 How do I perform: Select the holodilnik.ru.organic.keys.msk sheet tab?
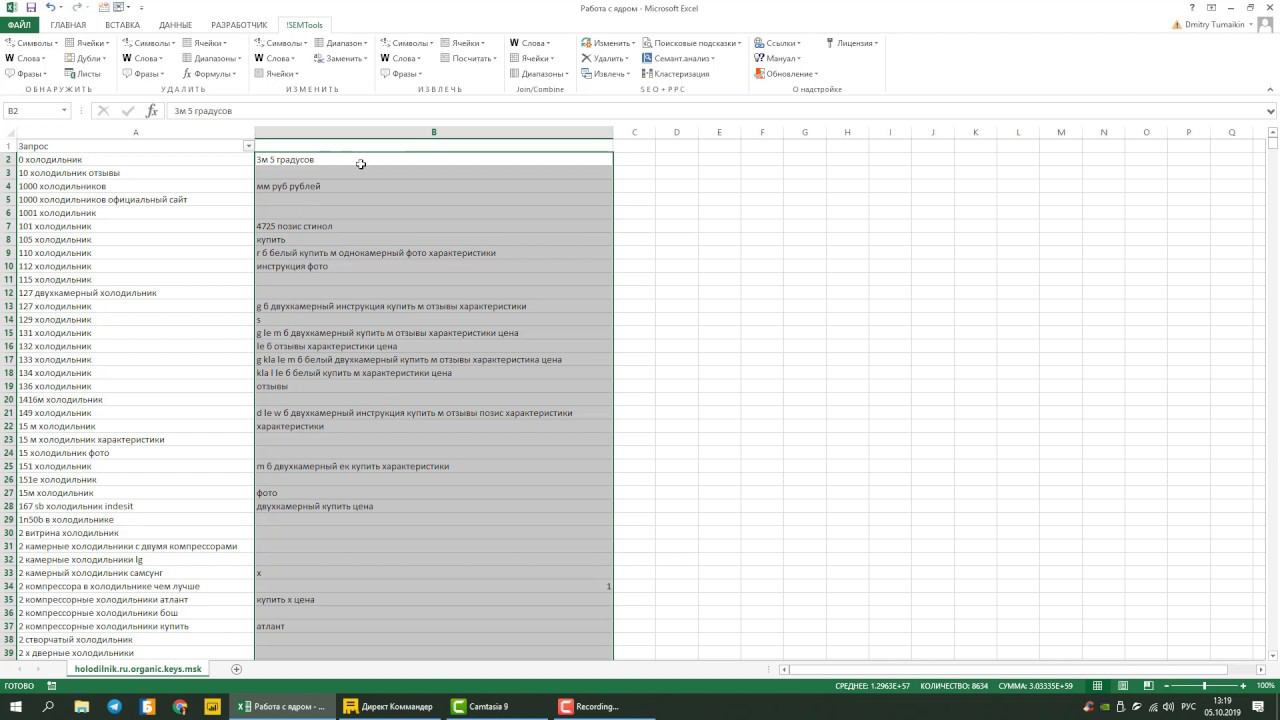coord(138,669)
